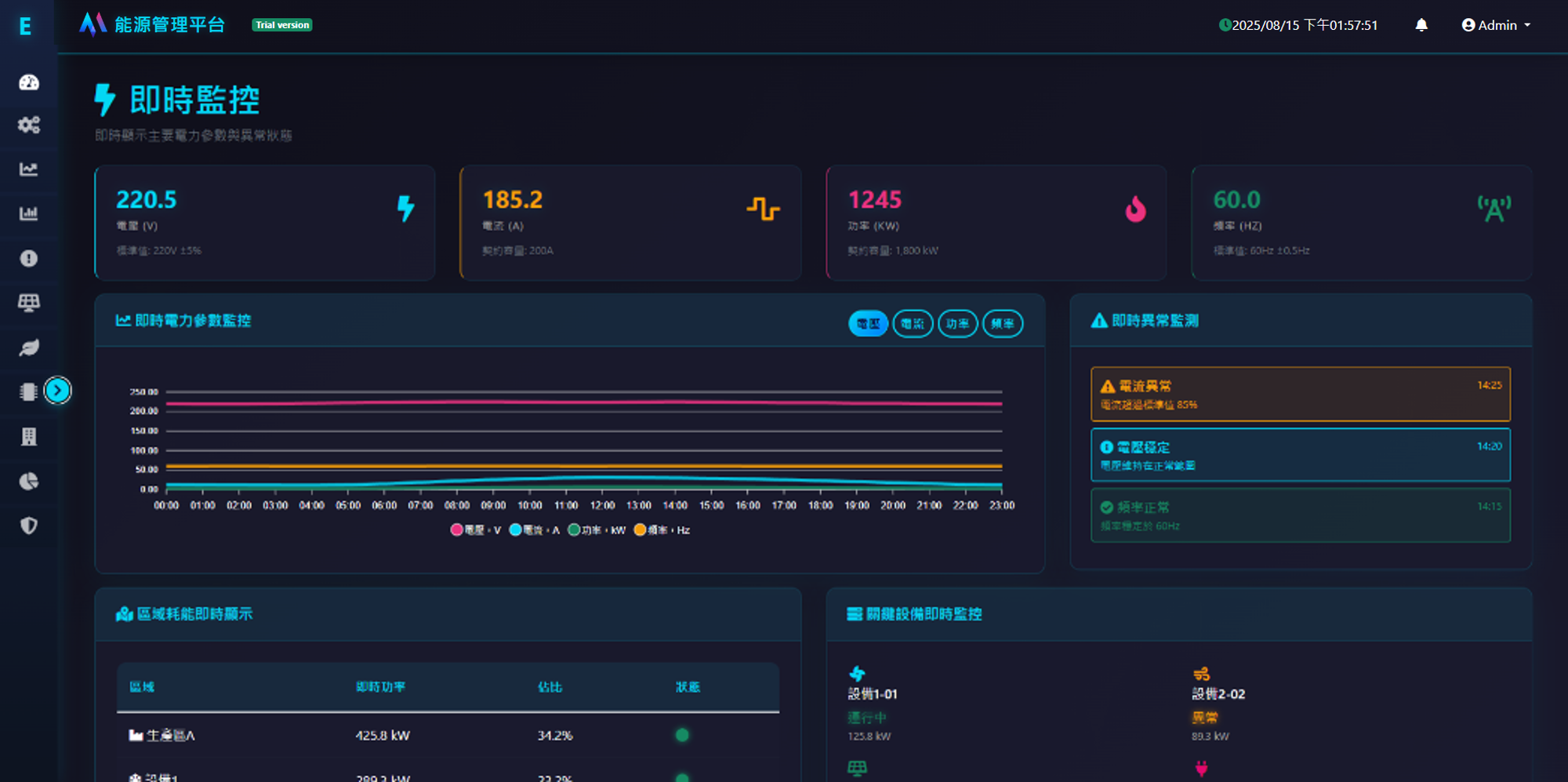Click the 即時功率 column header
The image size is (1568, 782).
click(381, 687)
